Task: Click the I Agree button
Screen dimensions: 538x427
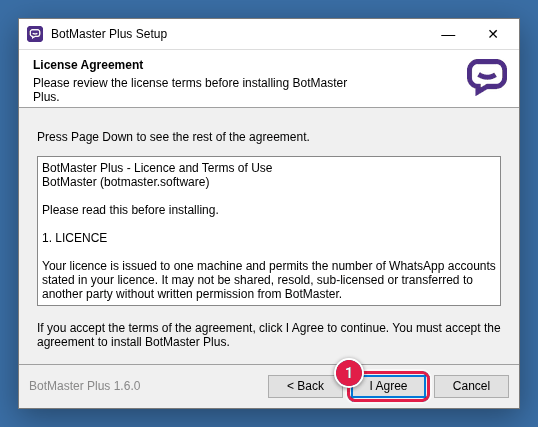Action: click(x=388, y=386)
